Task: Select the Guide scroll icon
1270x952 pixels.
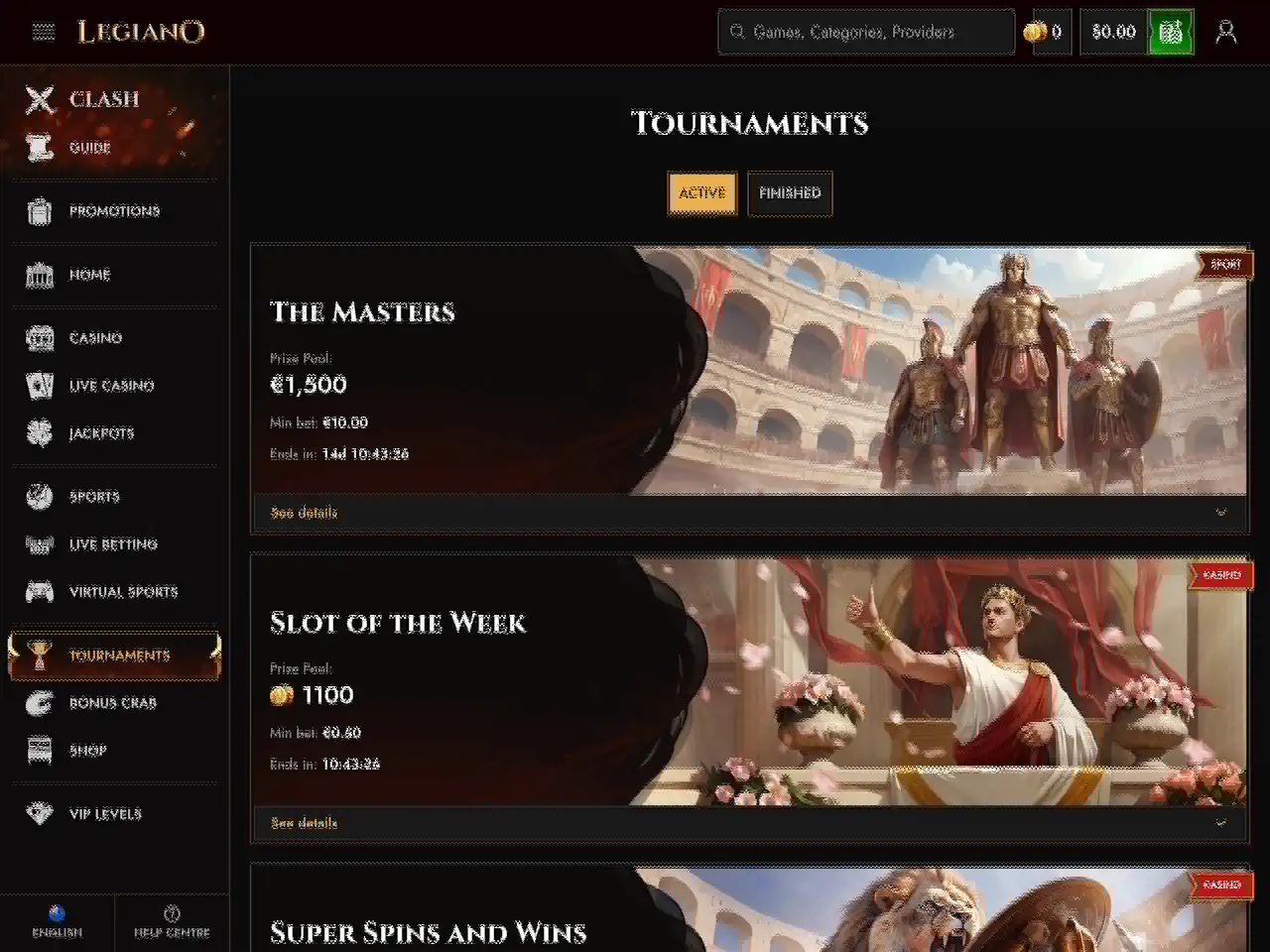Action: 40,148
